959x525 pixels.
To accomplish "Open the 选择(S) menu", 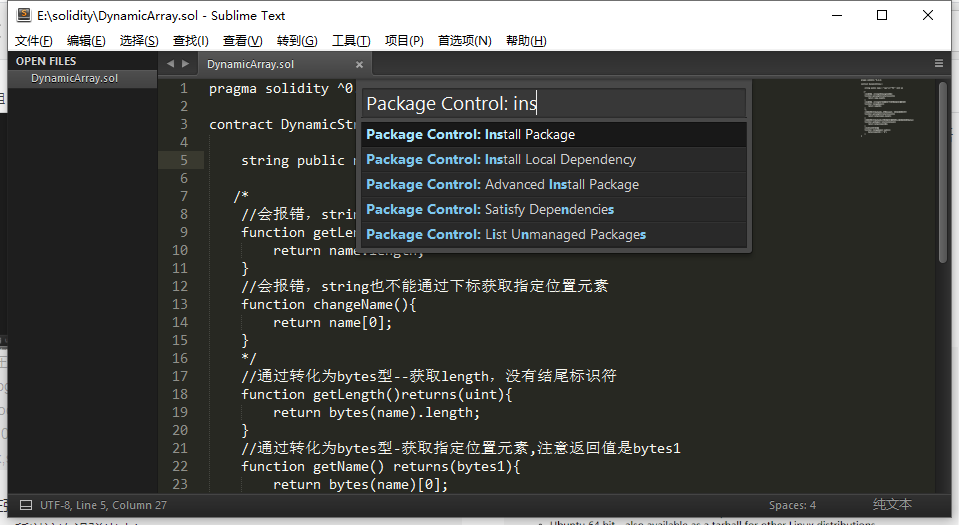I will pyautogui.click(x=139, y=40).
